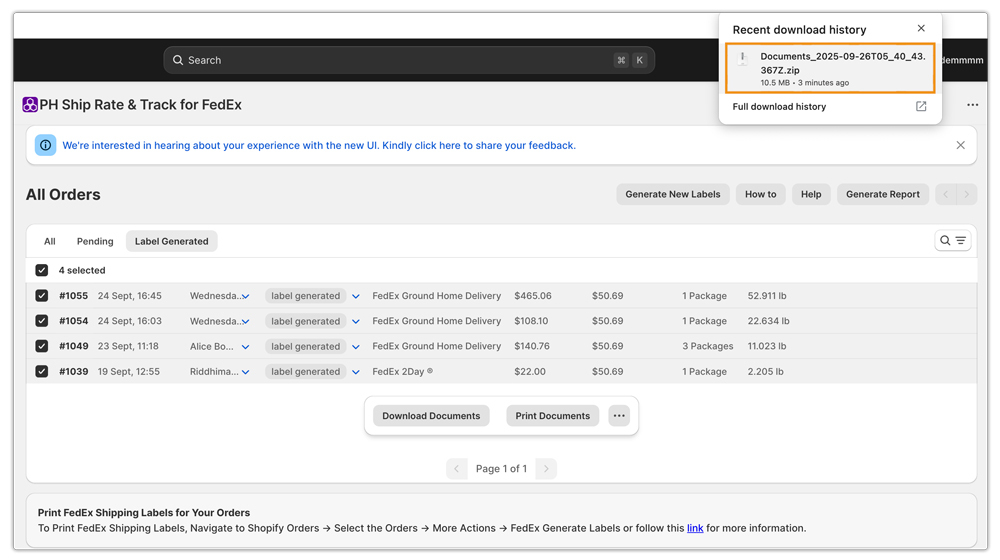Click the '3 Packages' cell for order #1049

(707, 346)
